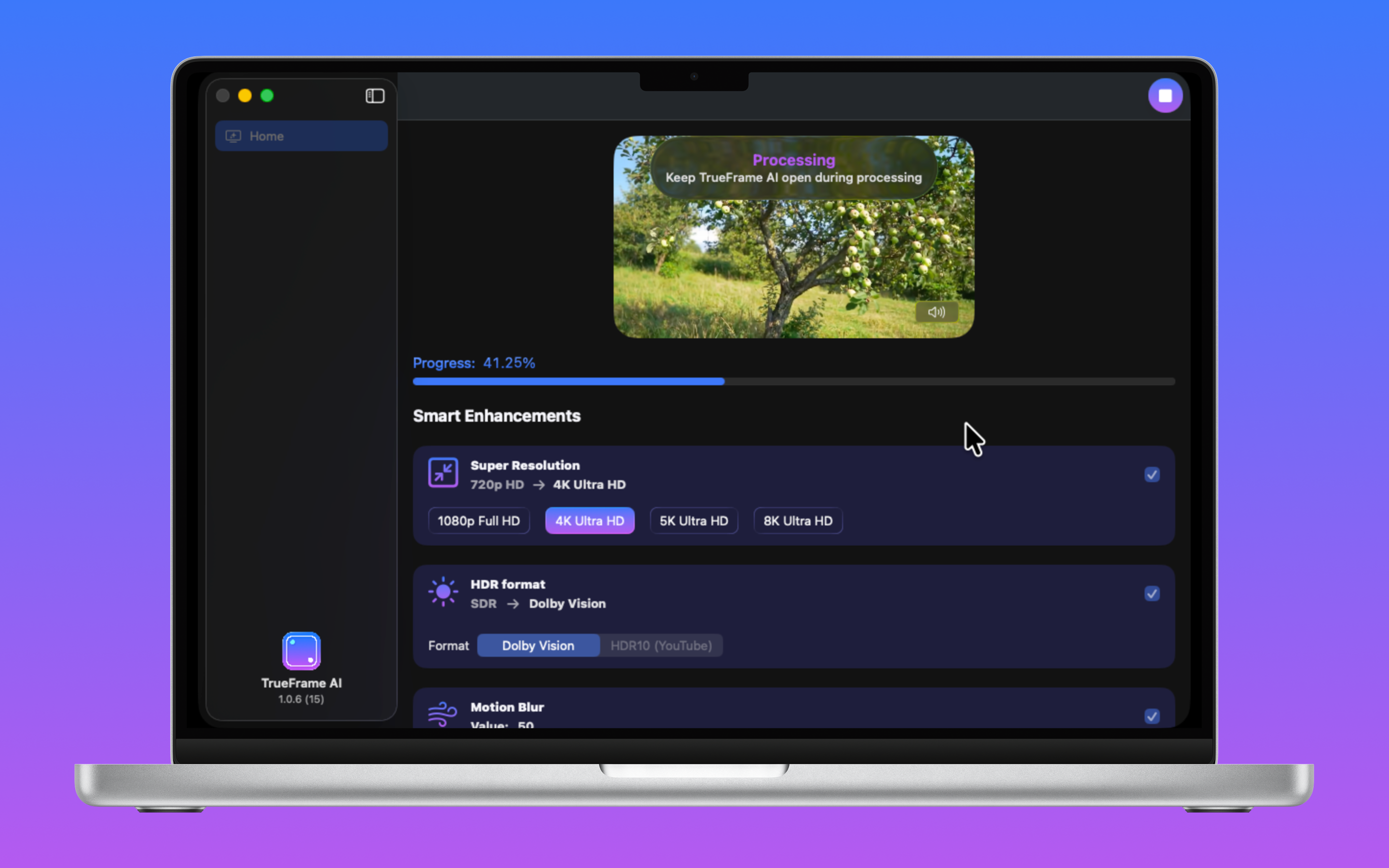Image resolution: width=1389 pixels, height=868 pixels.
Task: Click the TrueFrame AI name label
Action: pos(301,683)
